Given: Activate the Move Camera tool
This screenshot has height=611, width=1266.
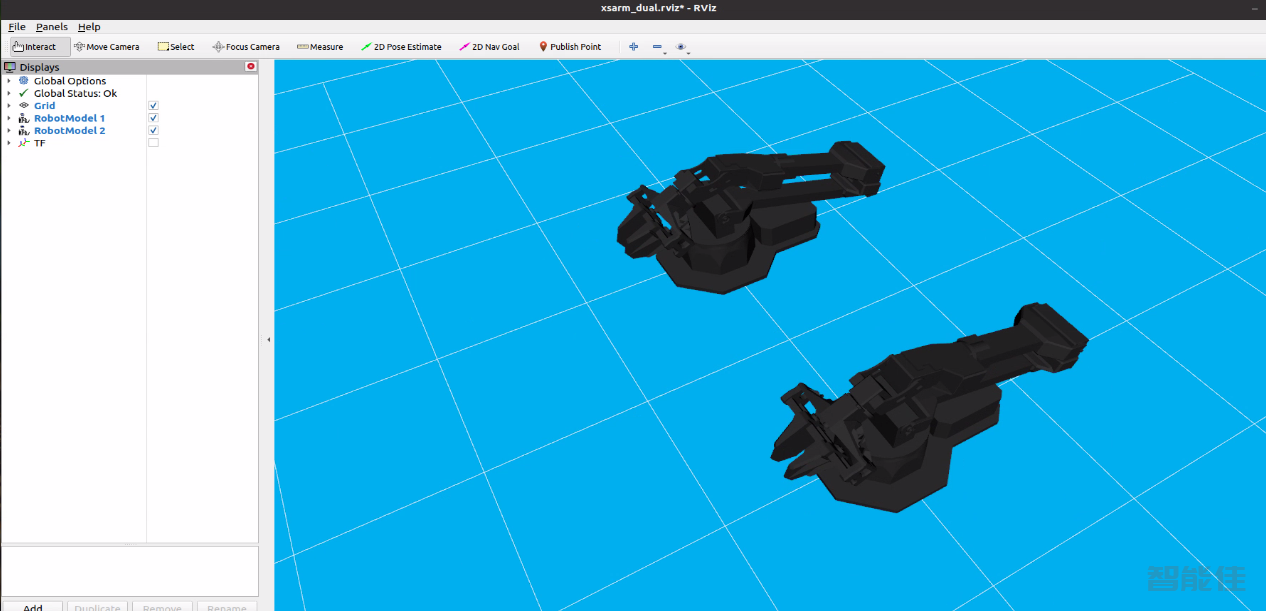Looking at the screenshot, I should [x=106, y=47].
